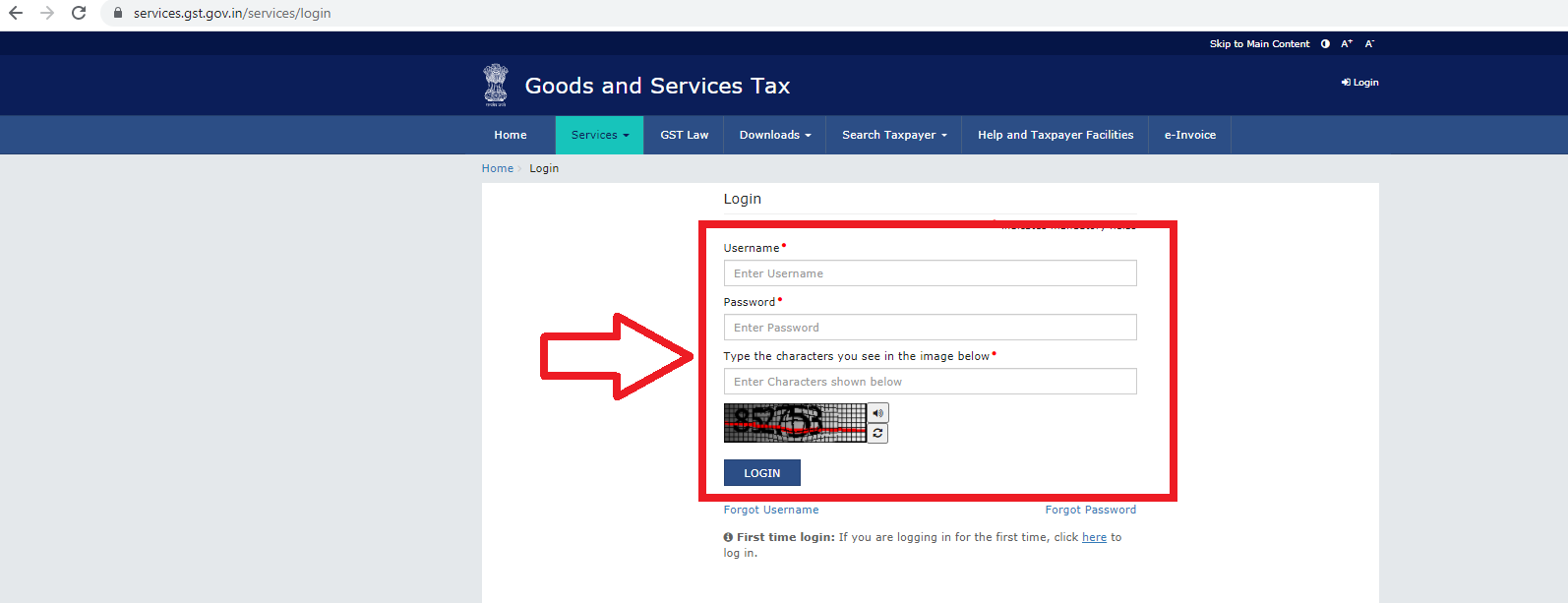Open the e-Invoice menu item

(x=1190, y=135)
